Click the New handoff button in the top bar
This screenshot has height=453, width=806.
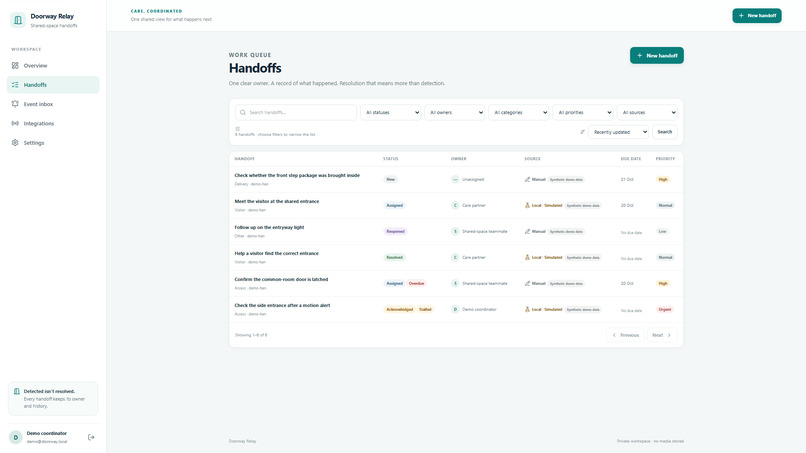pyautogui.click(x=757, y=15)
